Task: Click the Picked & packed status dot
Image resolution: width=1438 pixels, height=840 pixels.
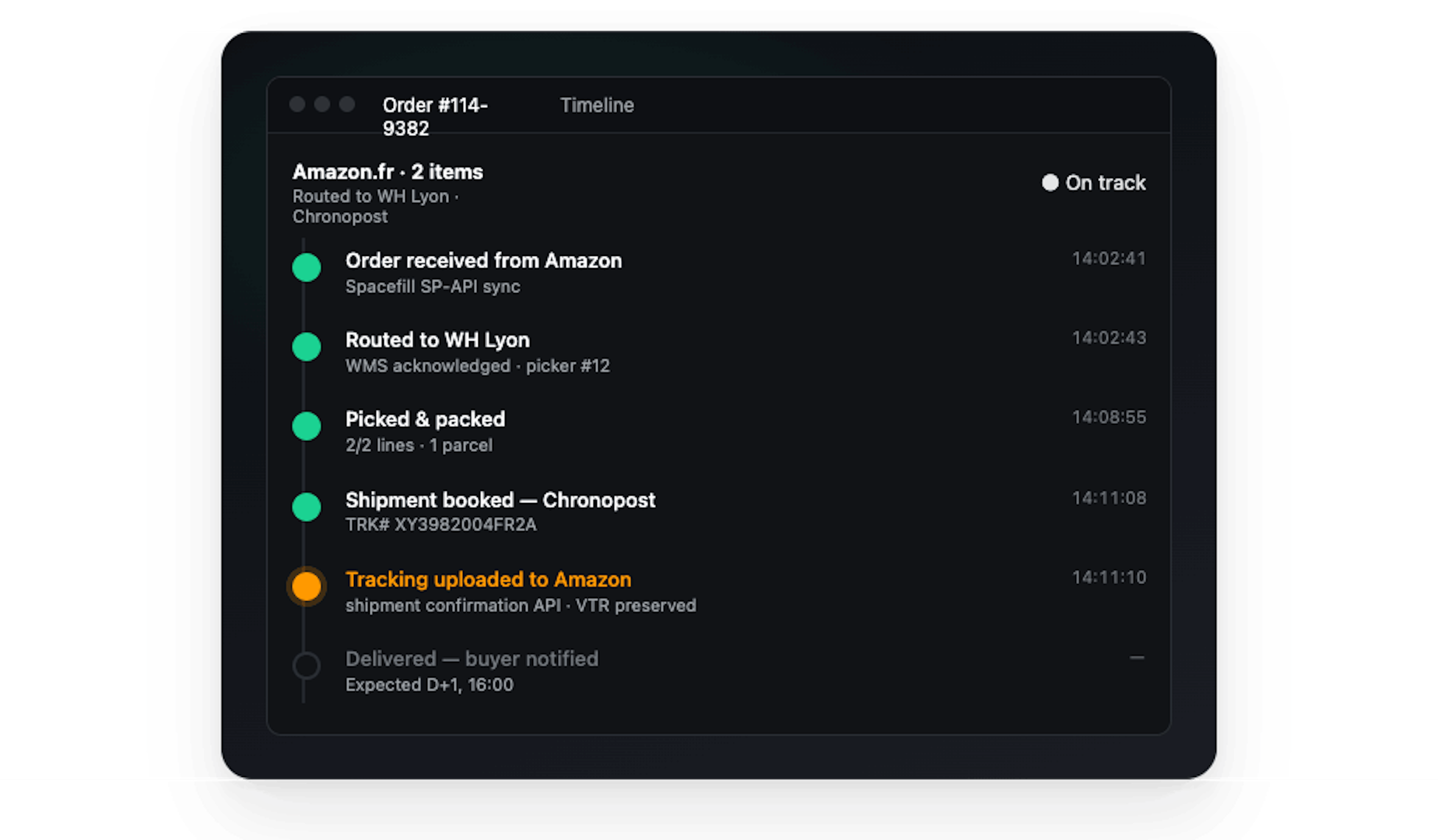Action: click(307, 426)
